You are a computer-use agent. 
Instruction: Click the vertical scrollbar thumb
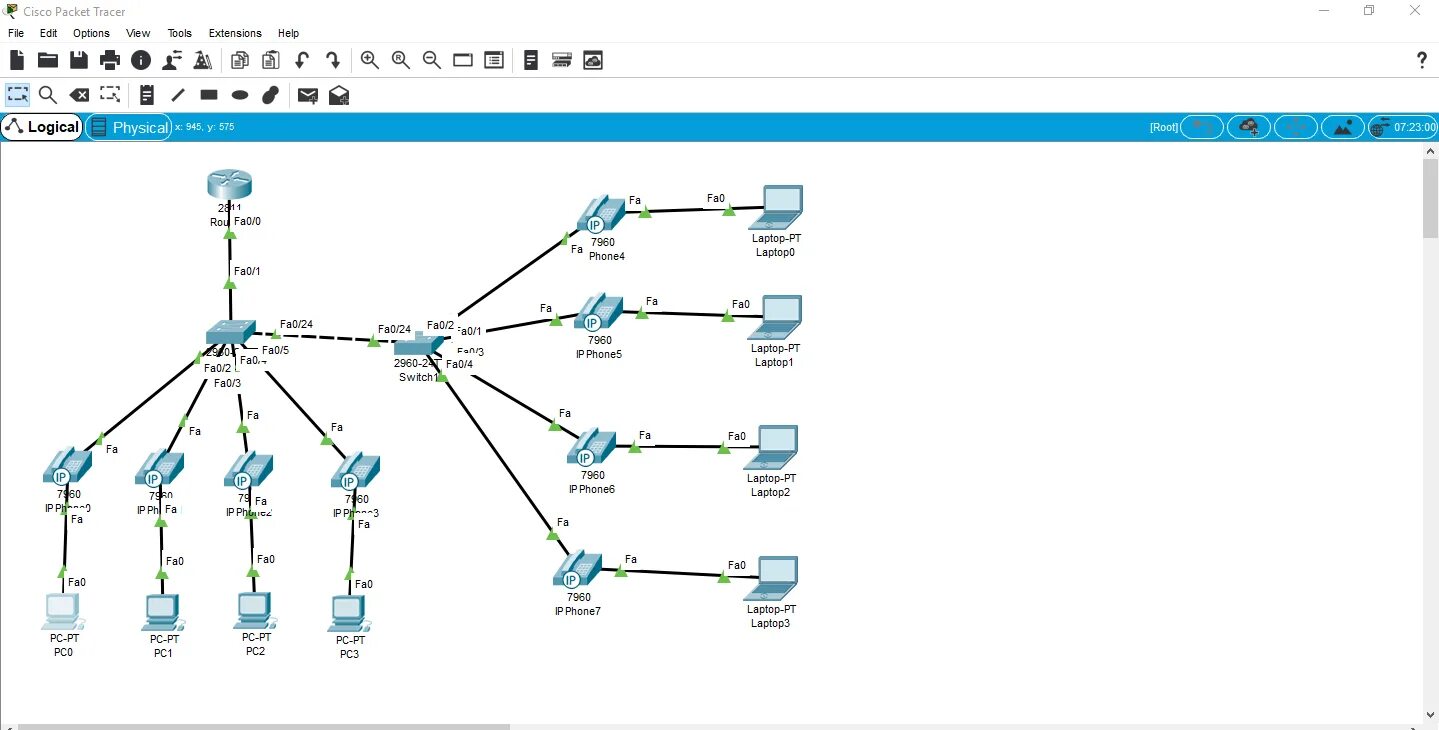(x=1430, y=198)
